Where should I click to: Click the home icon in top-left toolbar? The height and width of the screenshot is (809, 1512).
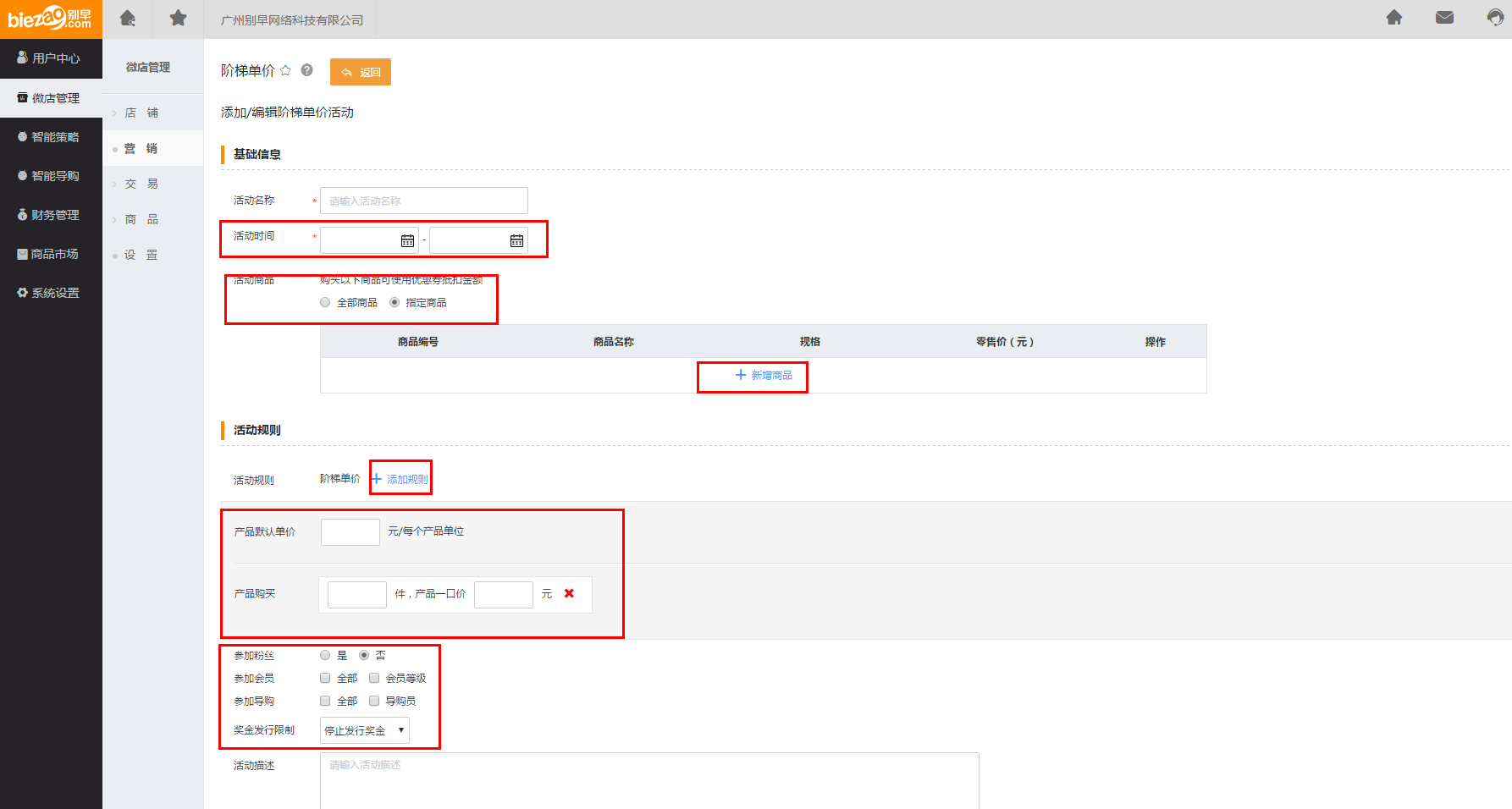128,18
